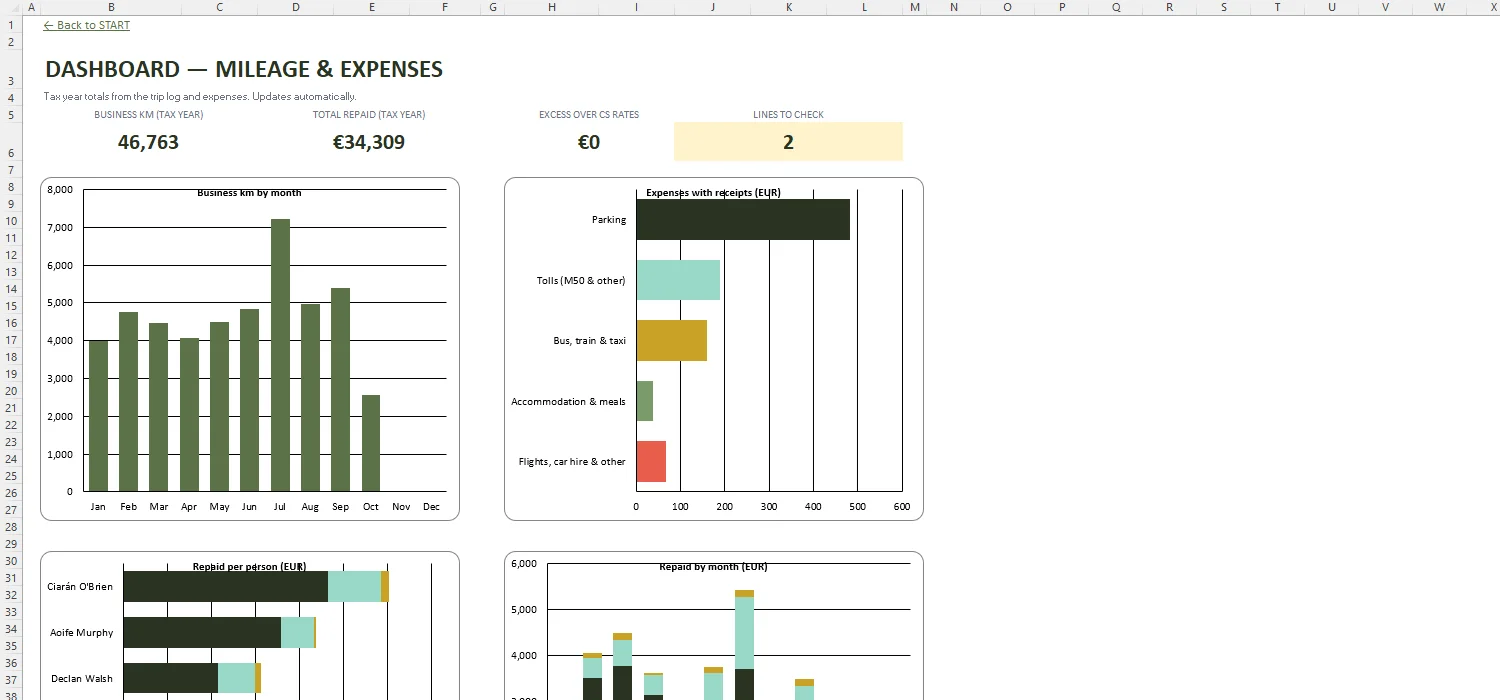Click the teal segment of tallest repaid-by-month bar

pyautogui.click(x=744, y=633)
